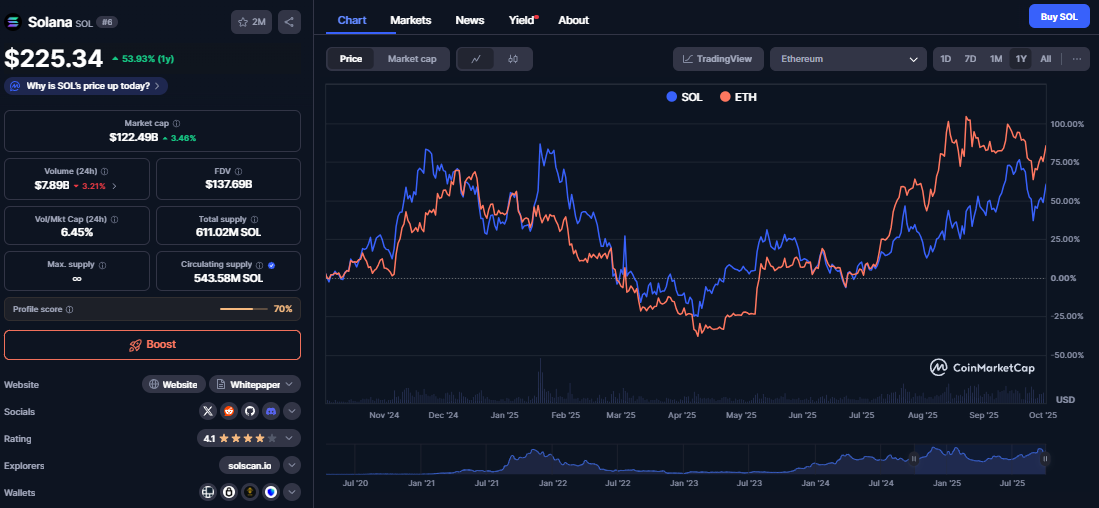The height and width of the screenshot is (508, 1099).
Task: Click the Buy SOL button
Action: [x=1059, y=16]
